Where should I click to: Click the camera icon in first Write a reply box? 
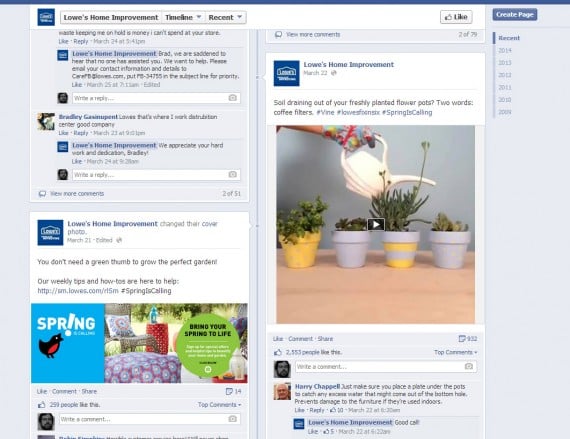[x=233, y=98]
